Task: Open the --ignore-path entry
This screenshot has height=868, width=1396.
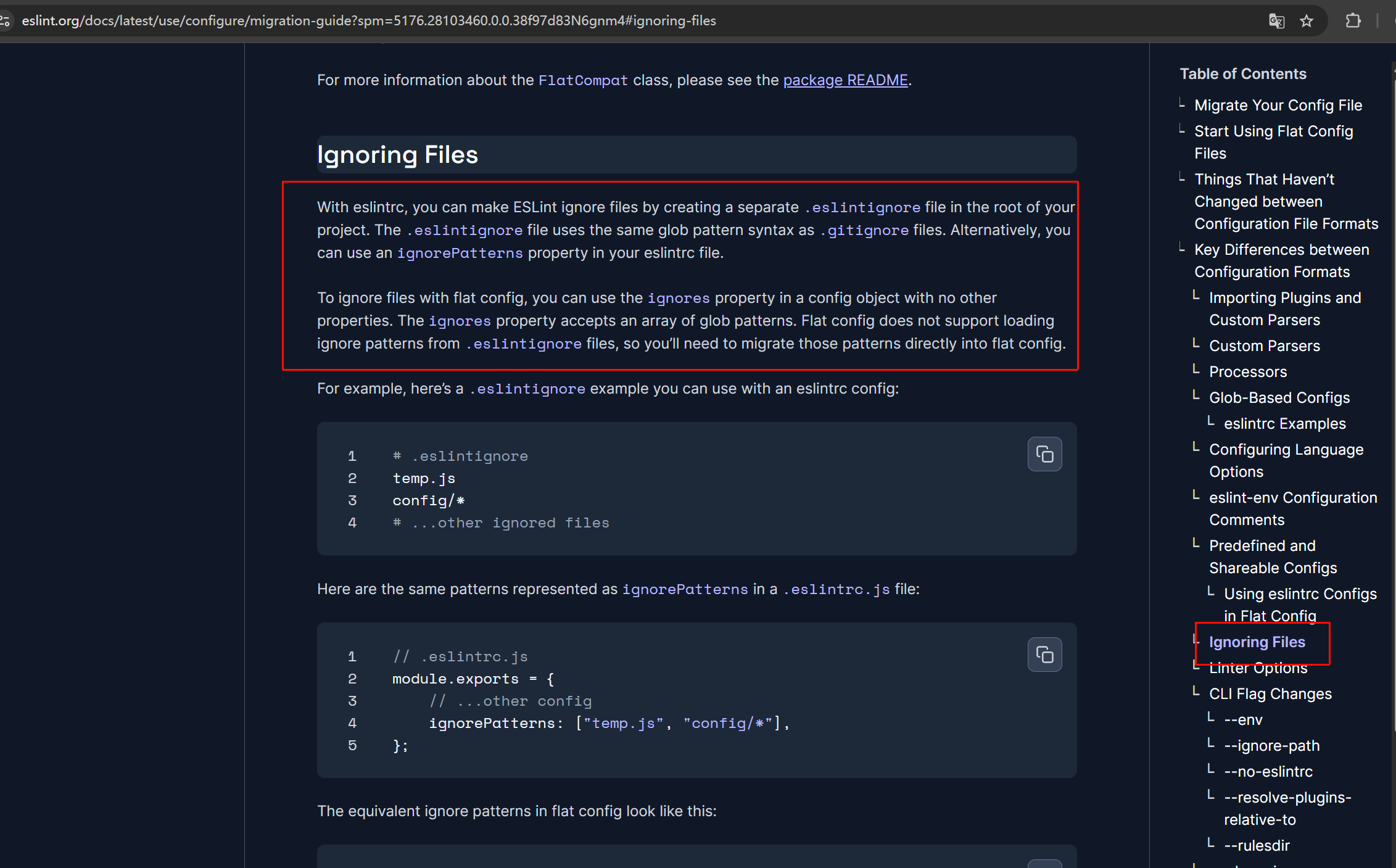Action: [1271, 746]
